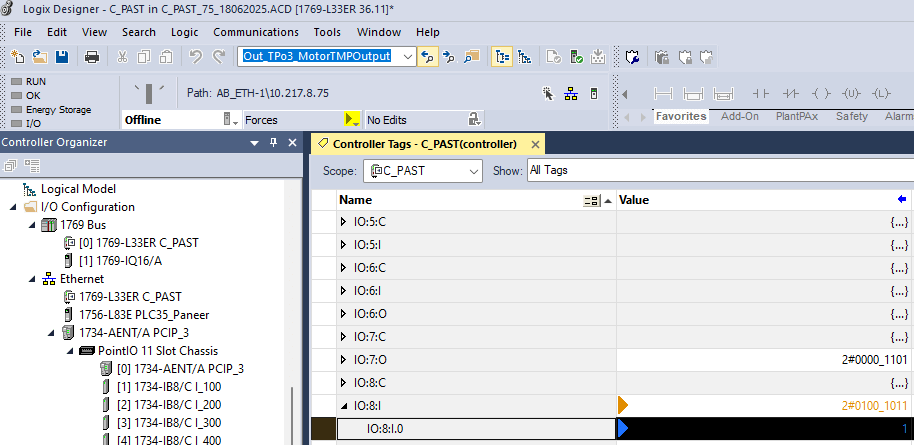
Task: Pin the Controller Organizer panel
Action: [x=273, y=143]
